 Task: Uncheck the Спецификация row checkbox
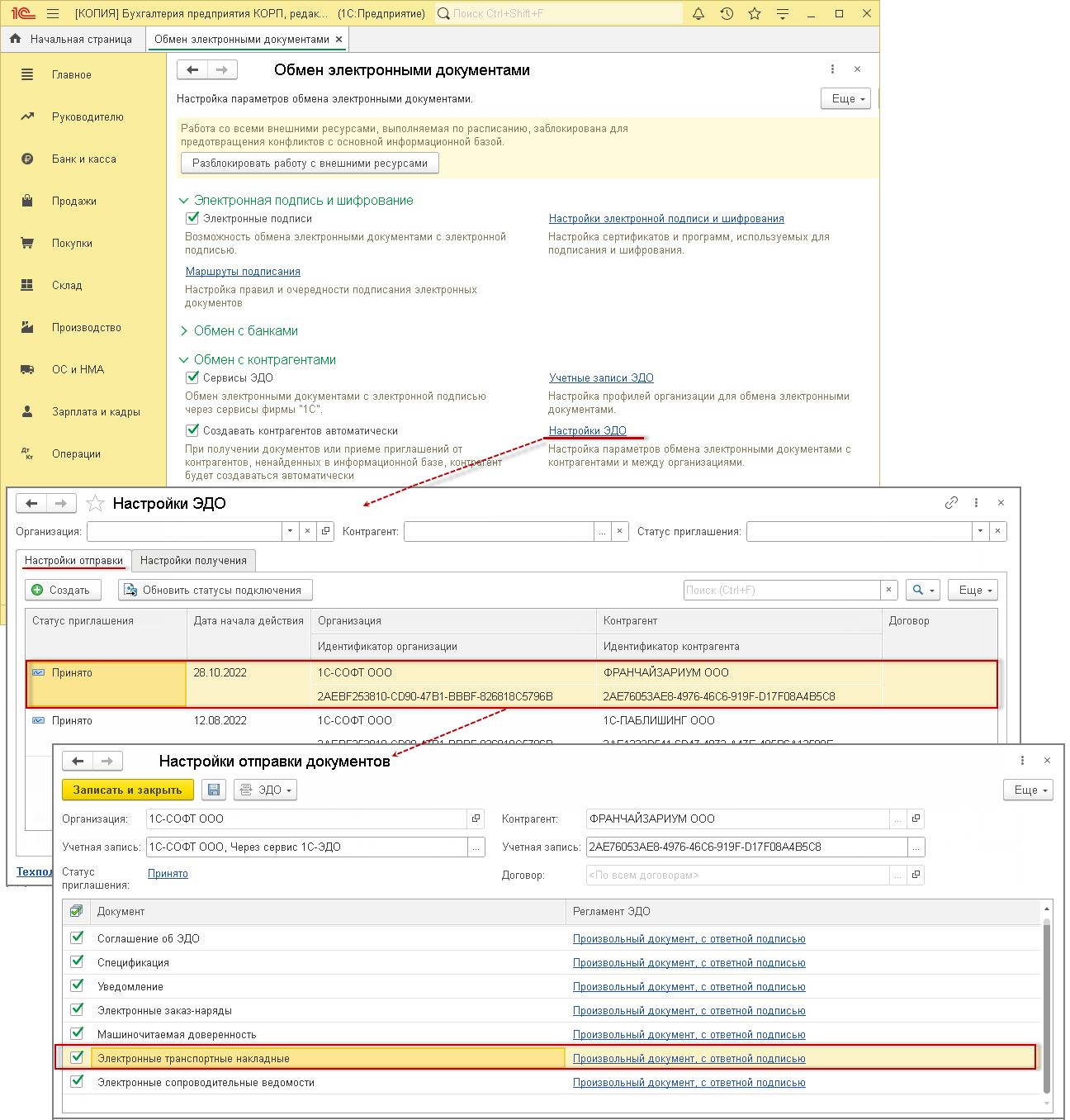click(77, 961)
